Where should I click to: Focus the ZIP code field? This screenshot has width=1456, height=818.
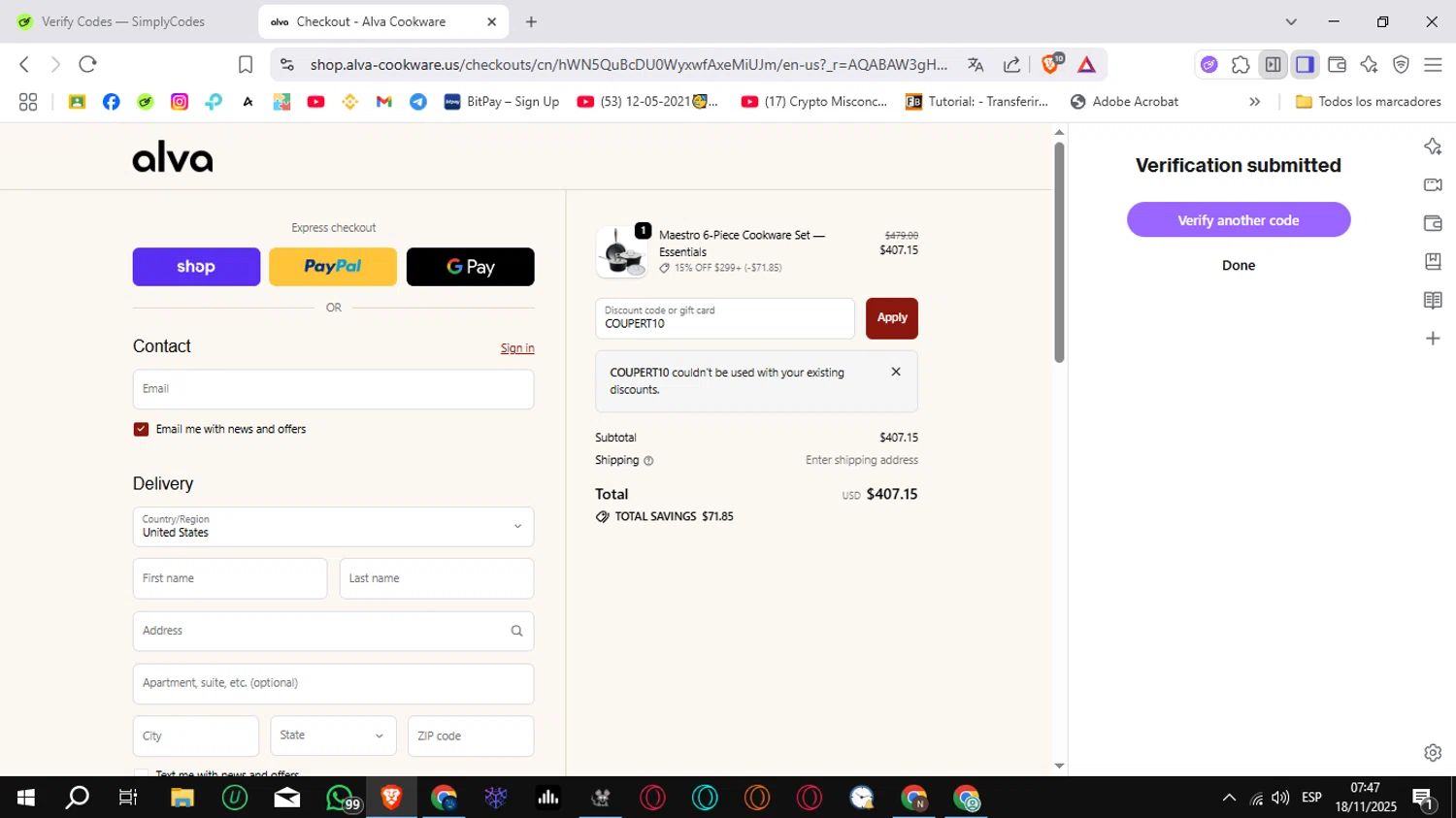coord(471,736)
